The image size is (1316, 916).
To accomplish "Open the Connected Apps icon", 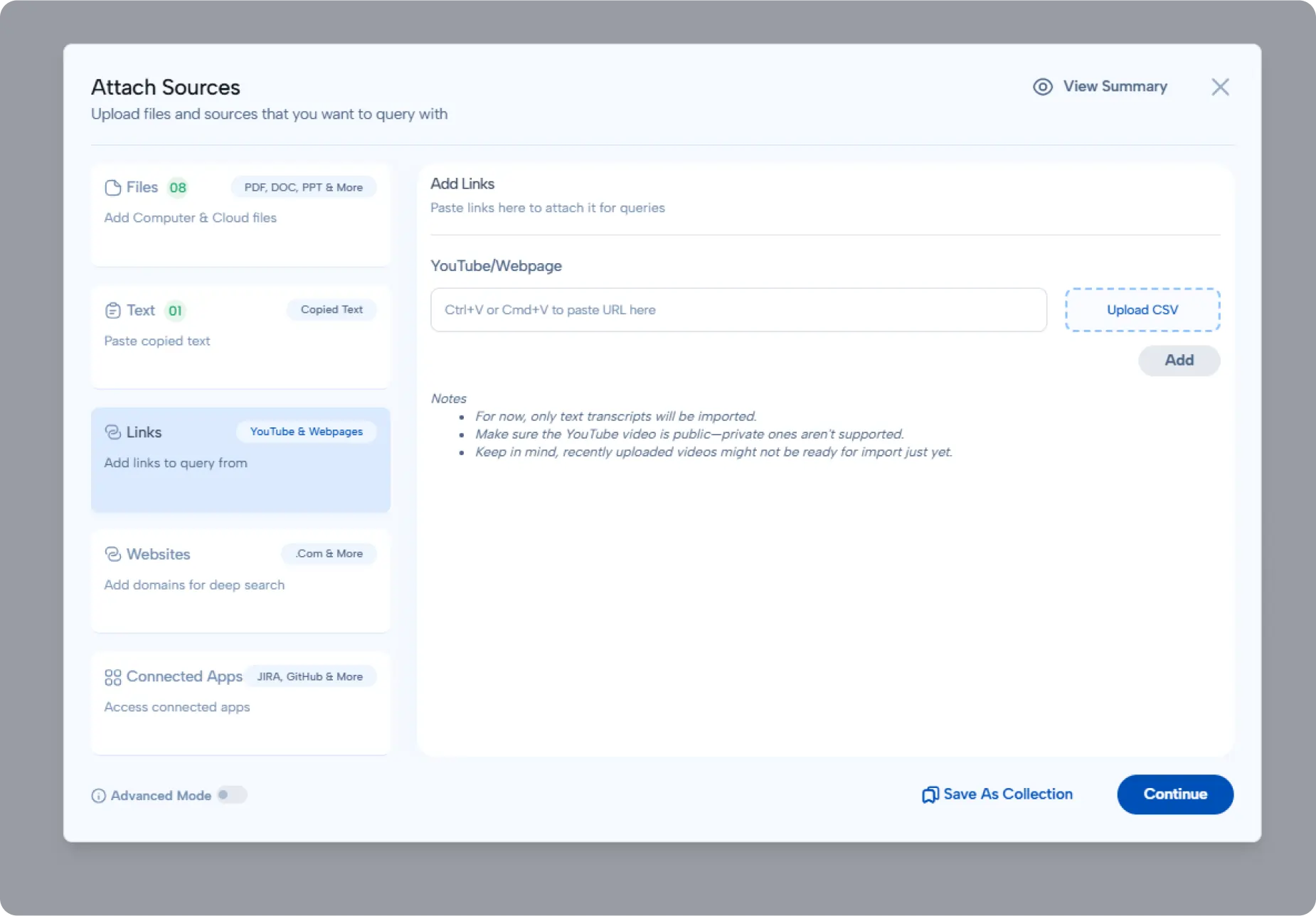I will click(112, 677).
